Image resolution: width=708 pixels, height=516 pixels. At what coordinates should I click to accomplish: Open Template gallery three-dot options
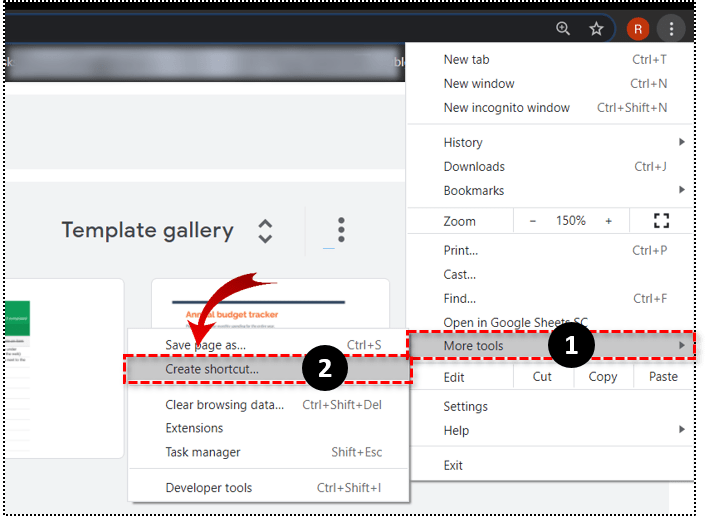[341, 230]
